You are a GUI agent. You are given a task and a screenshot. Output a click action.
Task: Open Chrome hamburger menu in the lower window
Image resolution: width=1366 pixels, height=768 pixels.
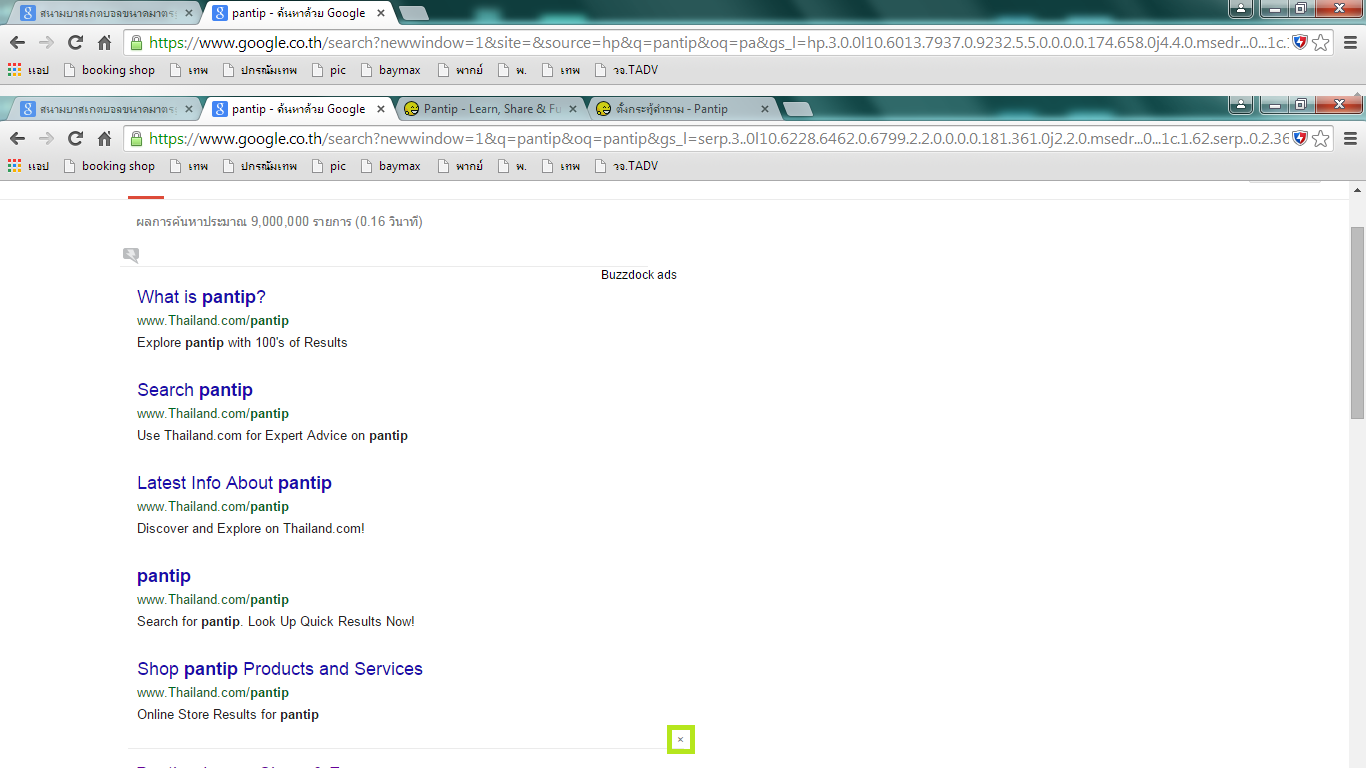pyautogui.click(x=1350, y=139)
